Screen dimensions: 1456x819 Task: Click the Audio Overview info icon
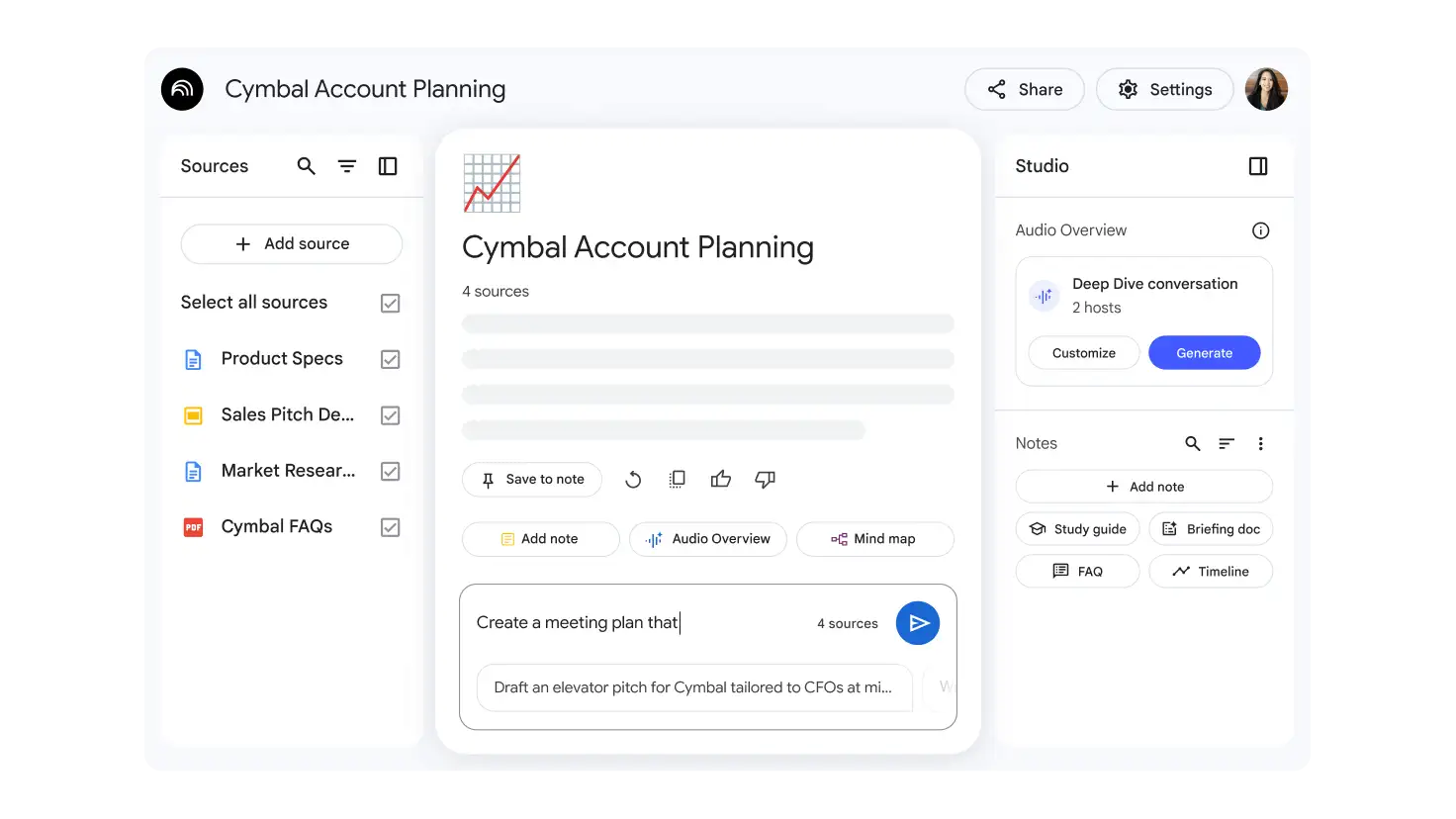tap(1260, 230)
